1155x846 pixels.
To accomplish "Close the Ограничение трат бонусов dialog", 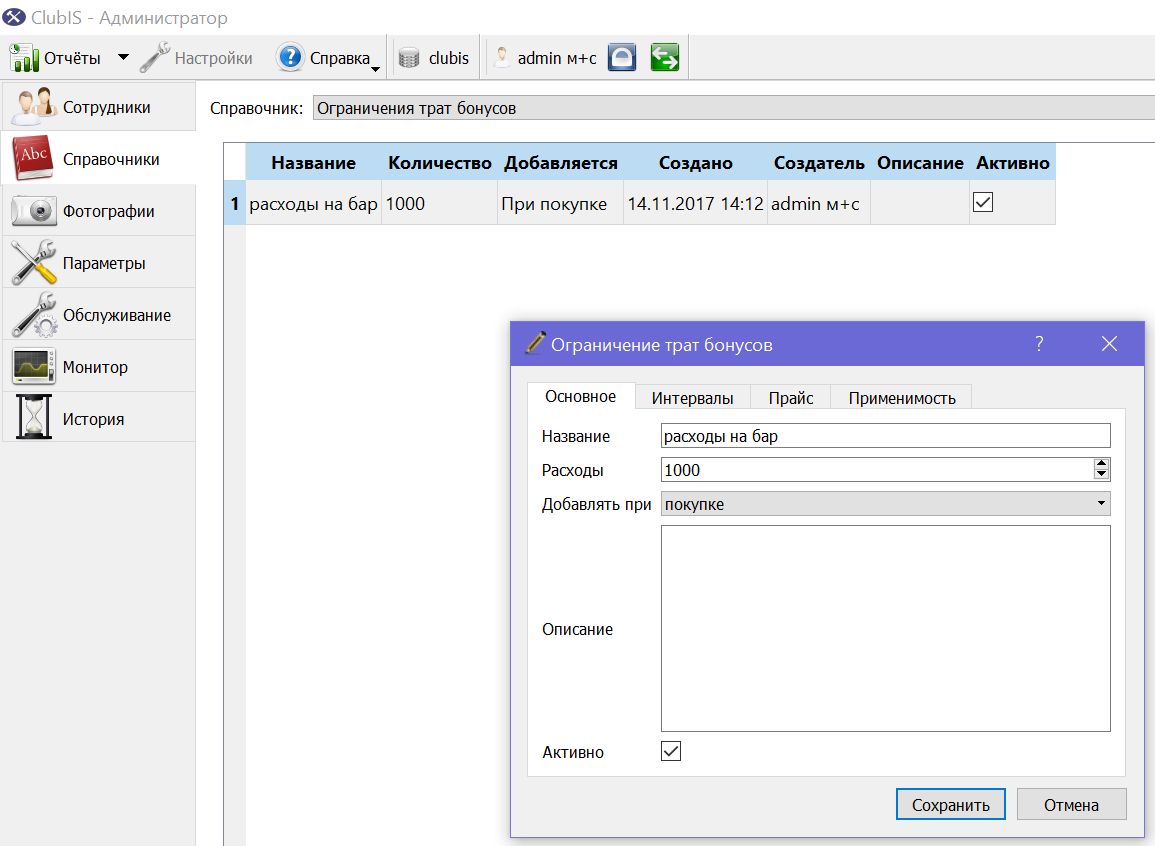I will tap(1109, 343).
